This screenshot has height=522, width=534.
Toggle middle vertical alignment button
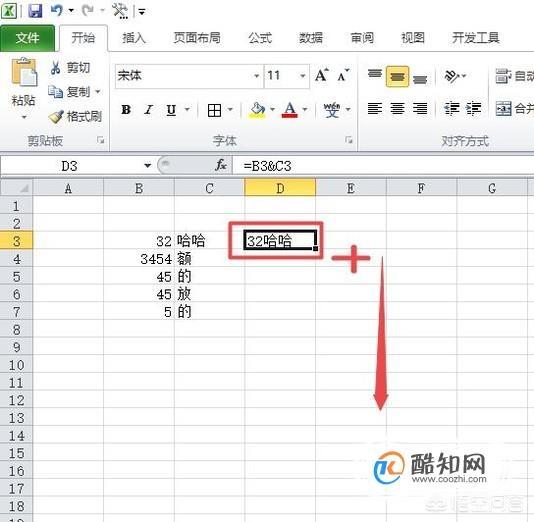coord(397,77)
